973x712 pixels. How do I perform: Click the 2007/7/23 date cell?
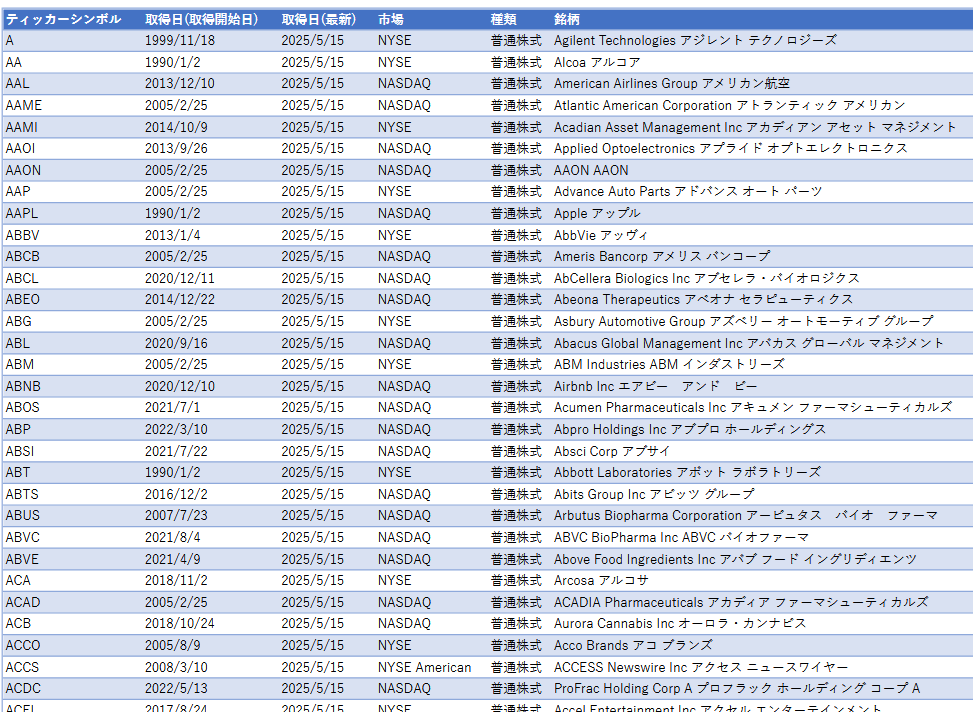coord(176,515)
